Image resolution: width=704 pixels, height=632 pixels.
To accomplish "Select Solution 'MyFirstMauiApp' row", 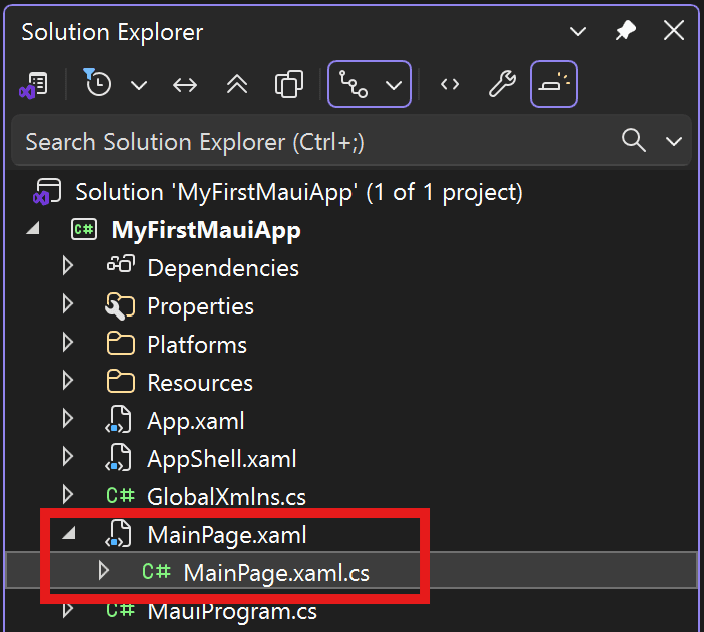I will point(352,192).
